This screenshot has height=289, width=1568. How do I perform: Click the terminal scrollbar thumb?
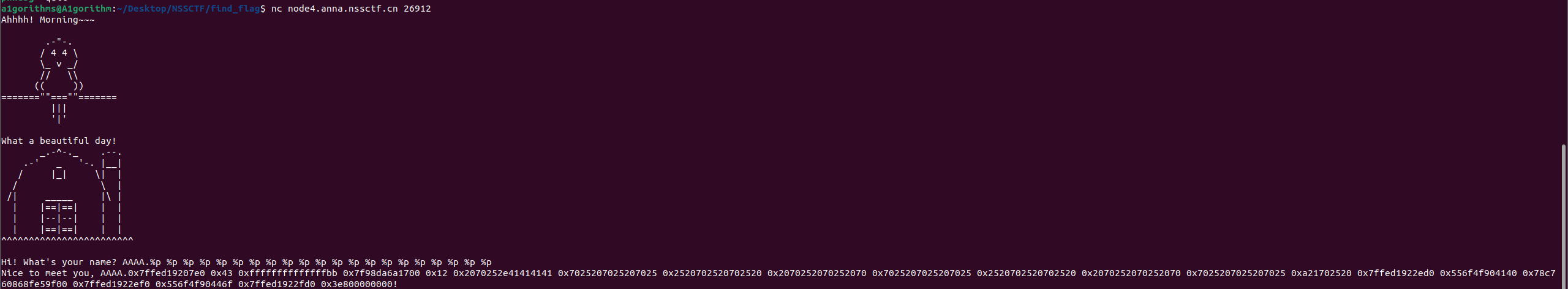point(1563,217)
